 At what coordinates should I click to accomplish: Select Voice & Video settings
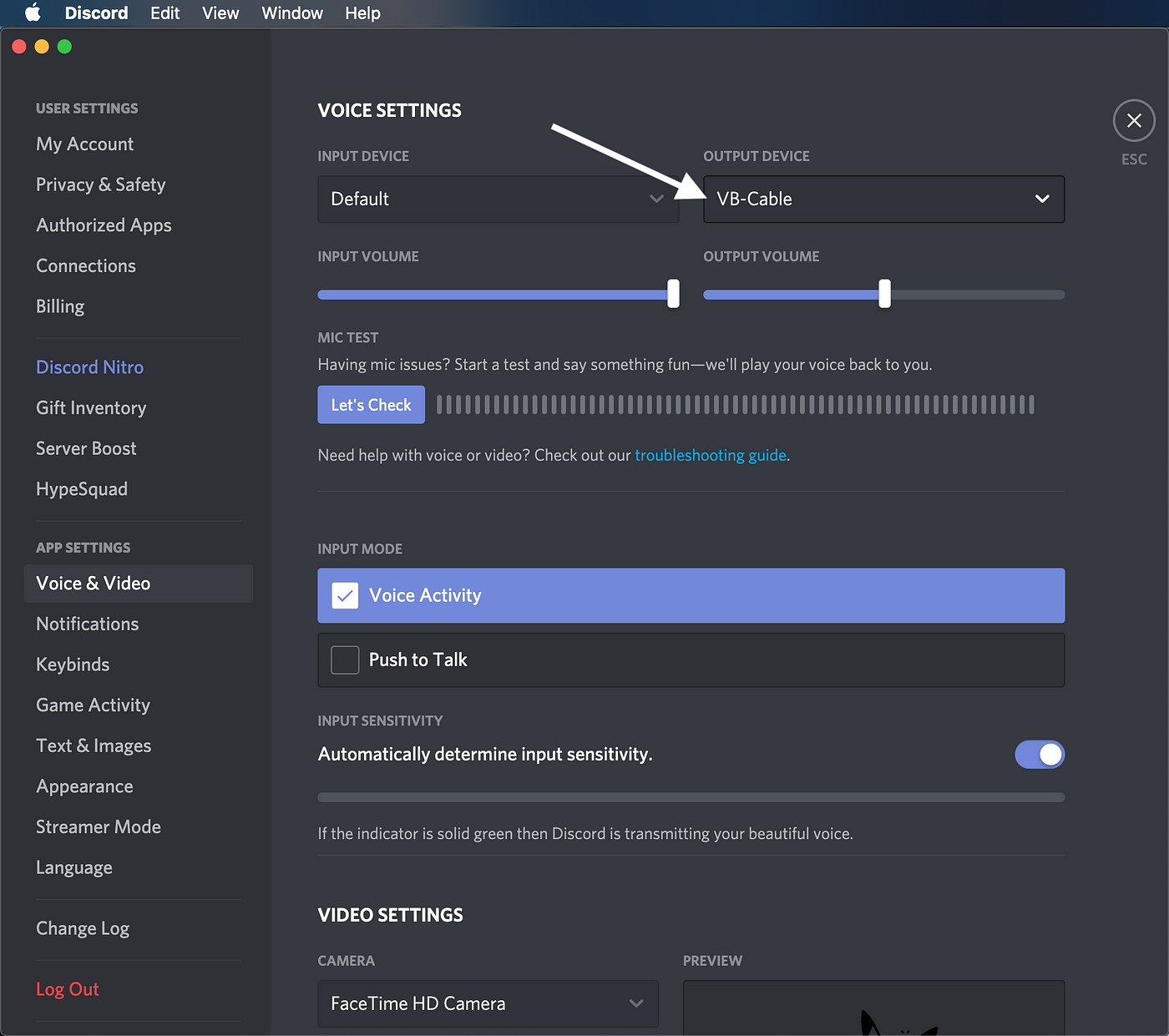(x=138, y=584)
